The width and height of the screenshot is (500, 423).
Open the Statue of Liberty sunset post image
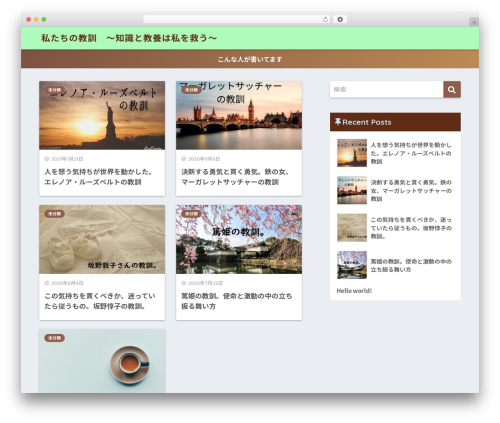(102, 115)
